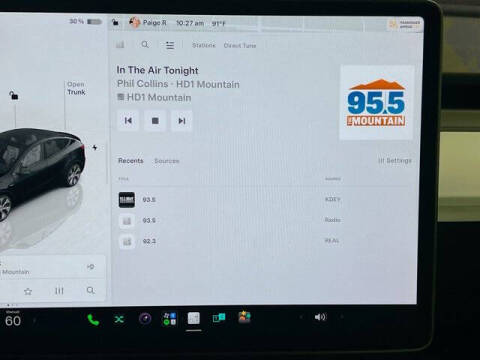This screenshot has height=360, width=480.
Task: Tap the In The Air Tonight title
Action: coord(157,70)
